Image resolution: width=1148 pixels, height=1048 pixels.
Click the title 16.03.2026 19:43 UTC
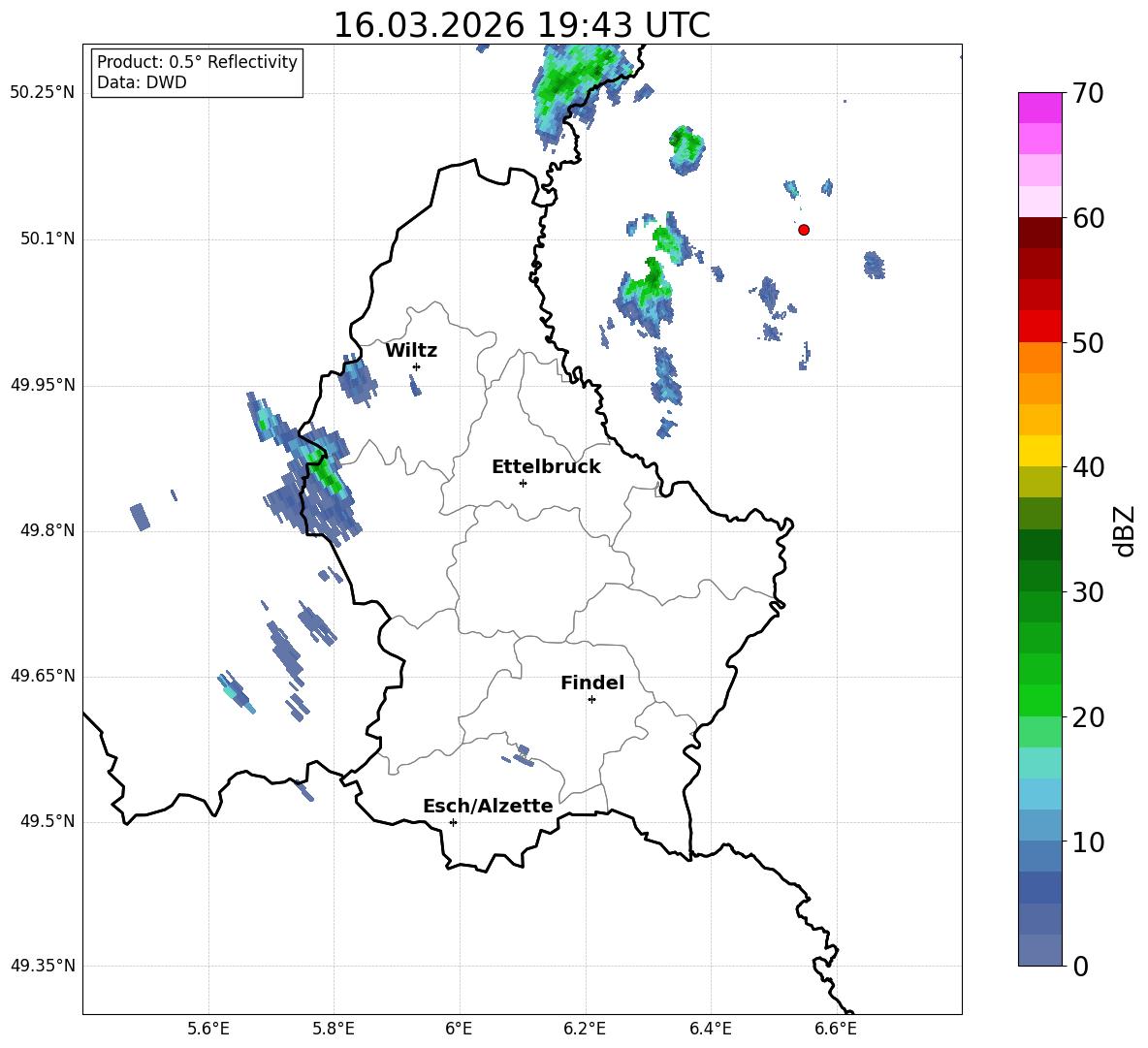(x=522, y=25)
